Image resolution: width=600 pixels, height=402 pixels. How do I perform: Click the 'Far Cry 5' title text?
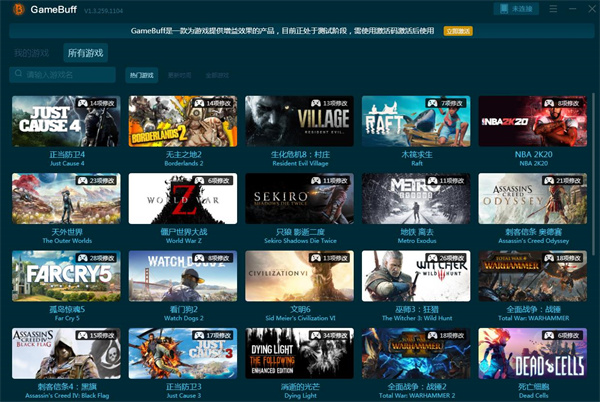(x=67, y=318)
